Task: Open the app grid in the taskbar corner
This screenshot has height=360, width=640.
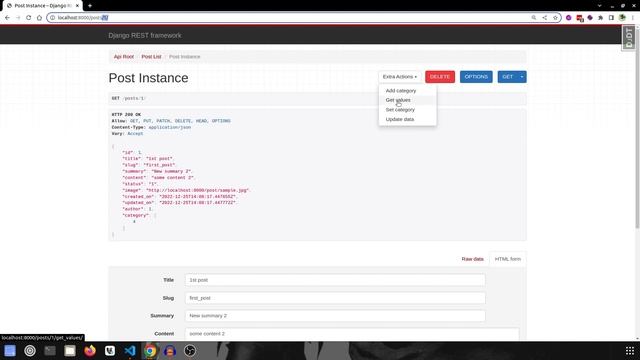Action: pos(630,351)
